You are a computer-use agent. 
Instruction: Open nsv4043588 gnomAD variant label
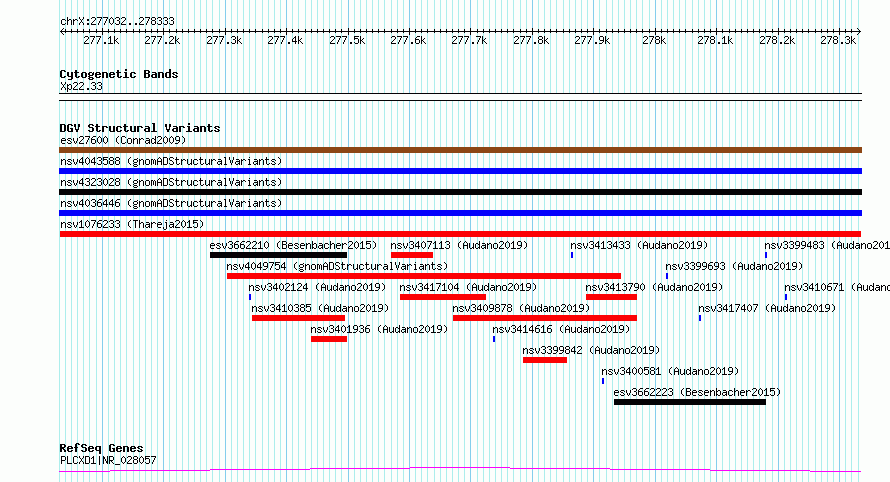pos(171,161)
